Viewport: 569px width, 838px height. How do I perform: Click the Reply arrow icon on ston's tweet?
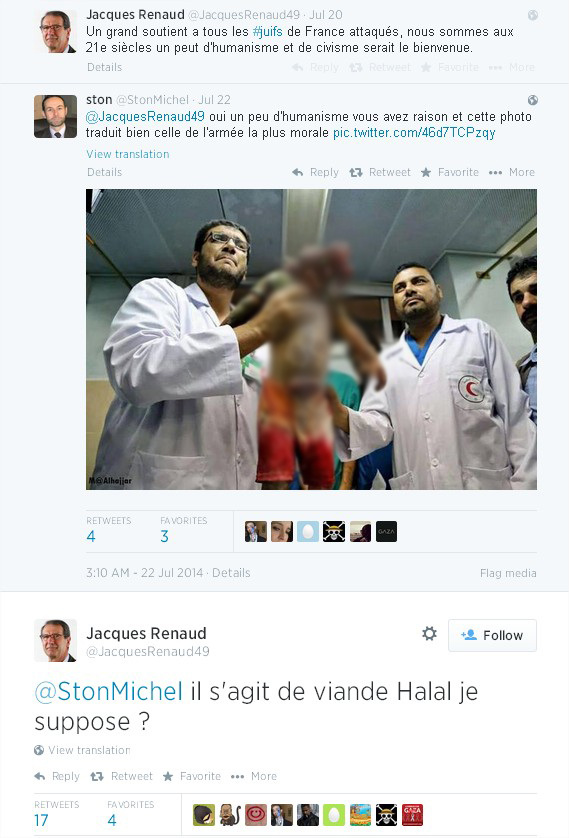click(298, 173)
